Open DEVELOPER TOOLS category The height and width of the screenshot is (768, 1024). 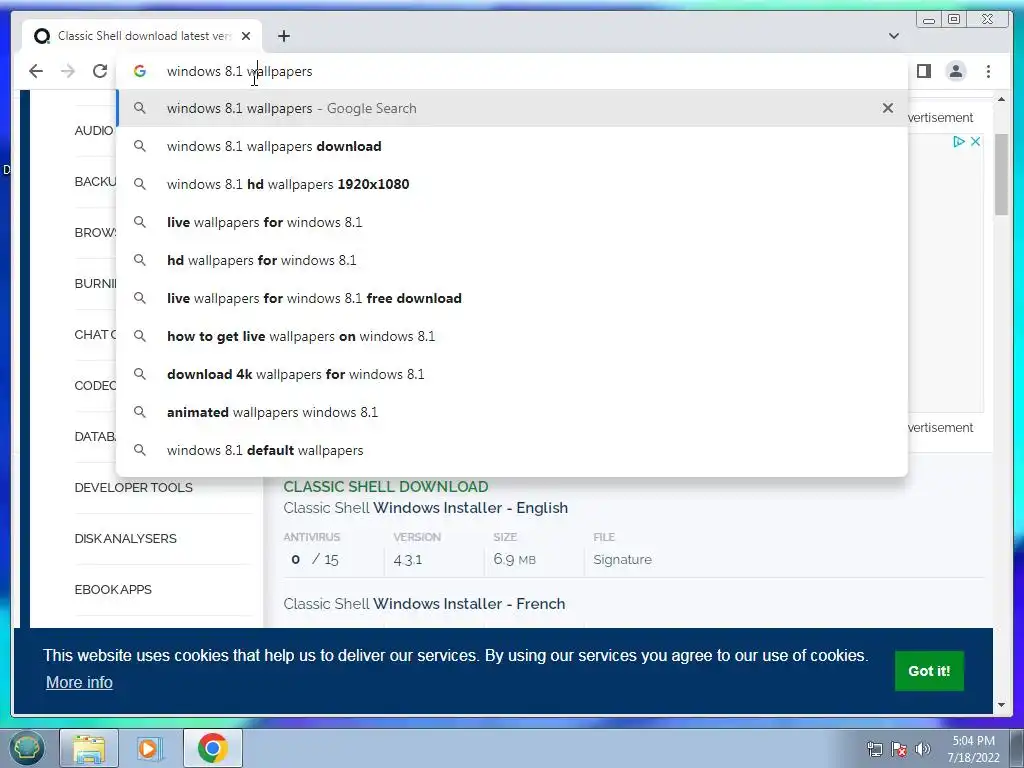(133, 488)
